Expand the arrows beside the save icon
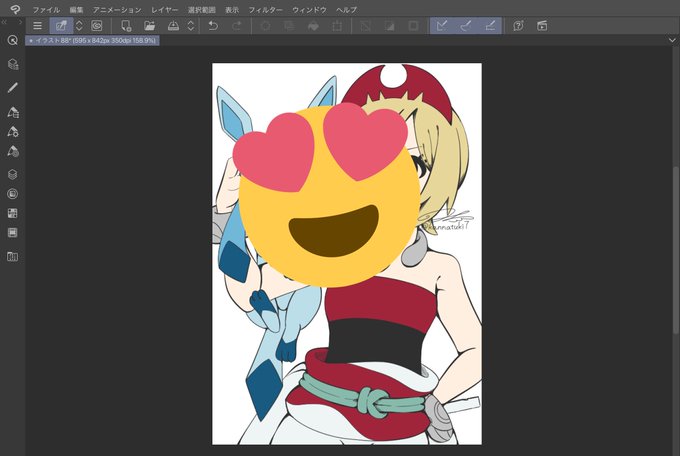This screenshot has width=680, height=456. (191, 26)
